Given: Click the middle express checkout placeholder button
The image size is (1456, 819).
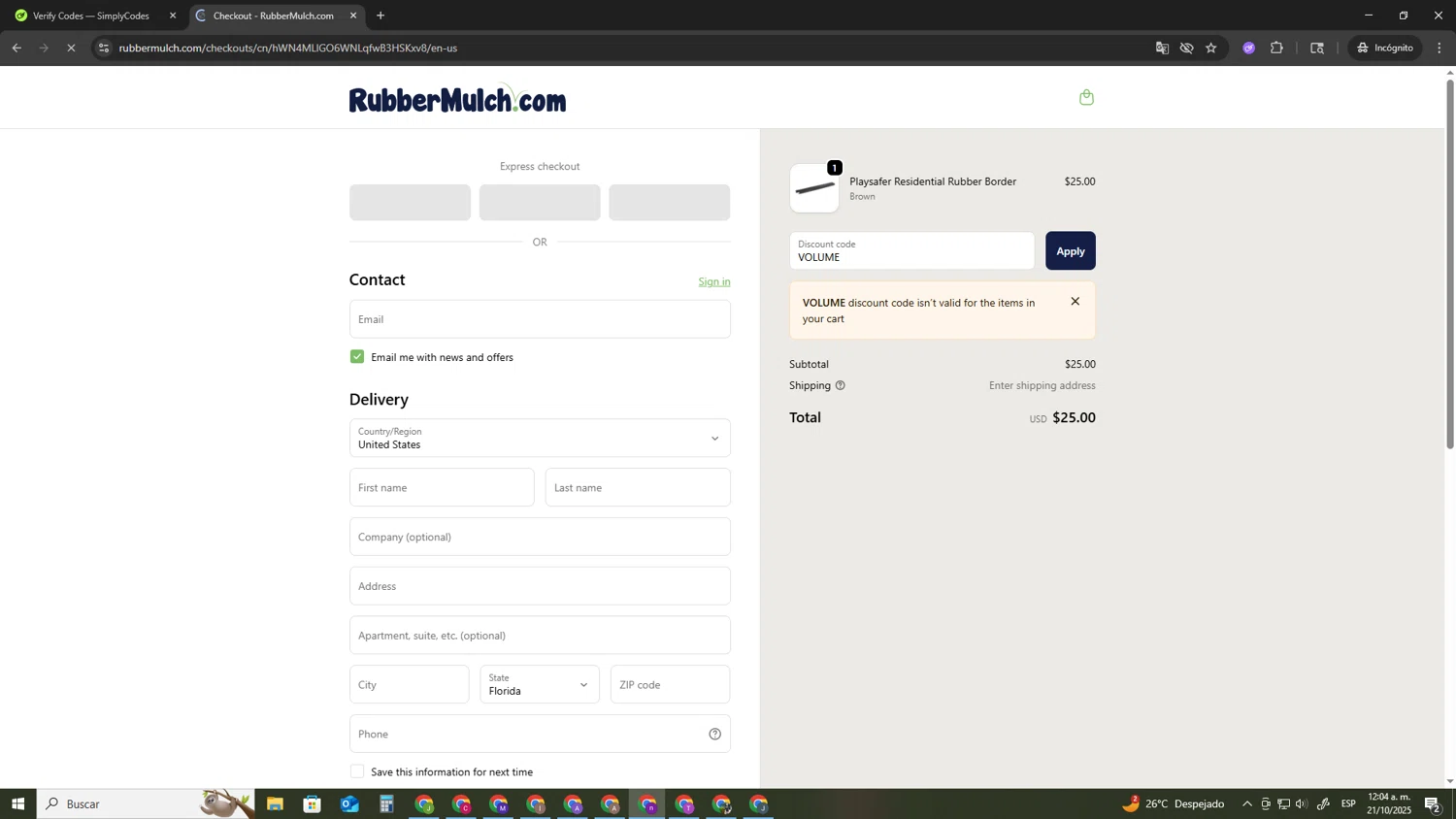Looking at the screenshot, I should point(540,203).
